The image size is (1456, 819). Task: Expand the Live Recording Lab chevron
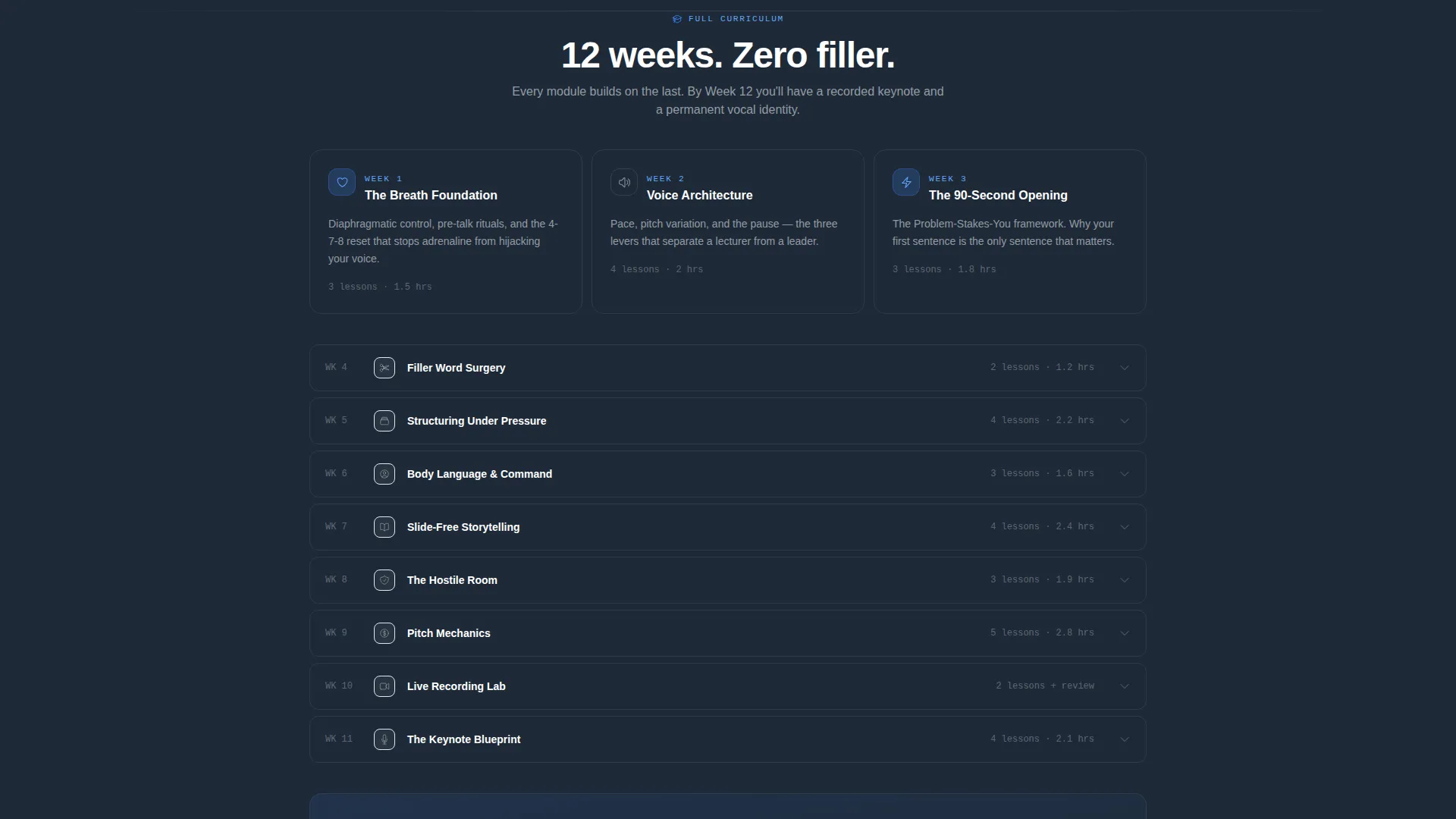point(1125,686)
